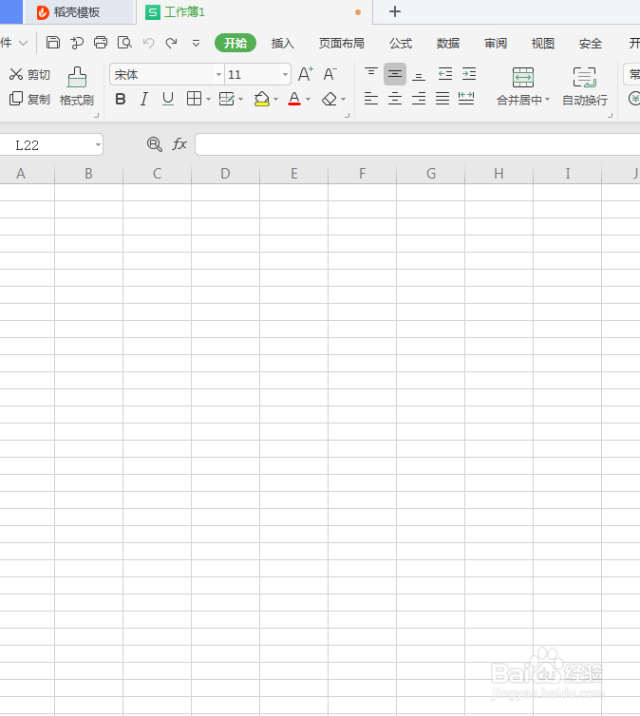Click the fx insert function icon
The width and height of the screenshot is (640, 716).
180,145
